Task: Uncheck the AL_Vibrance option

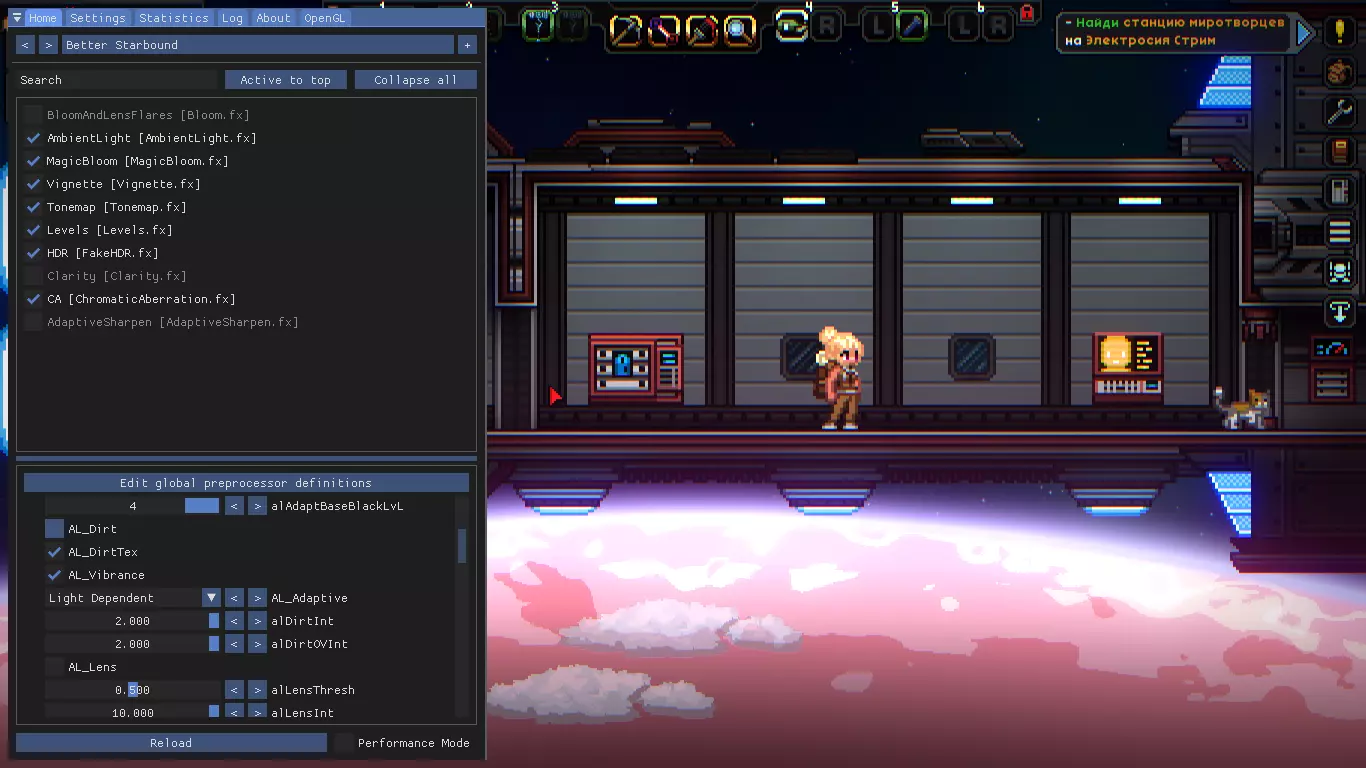Action: click(54, 575)
